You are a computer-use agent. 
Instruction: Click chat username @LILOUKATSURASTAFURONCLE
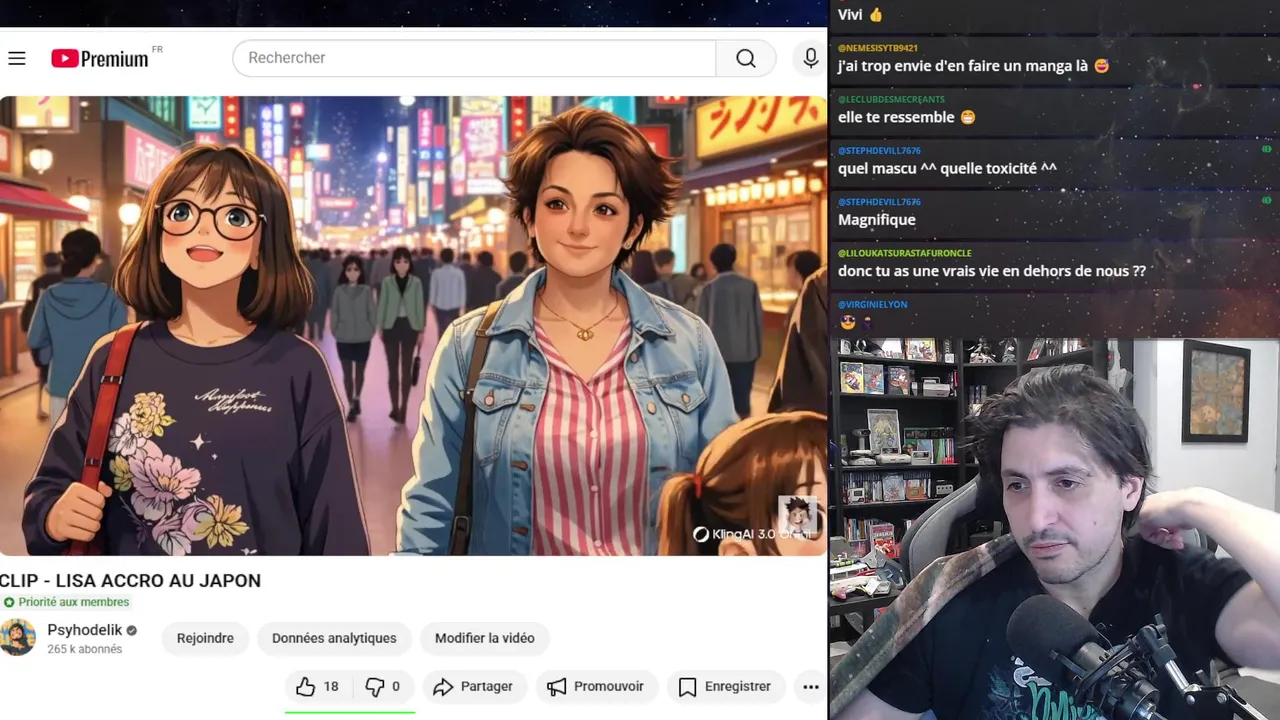coord(904,253)
